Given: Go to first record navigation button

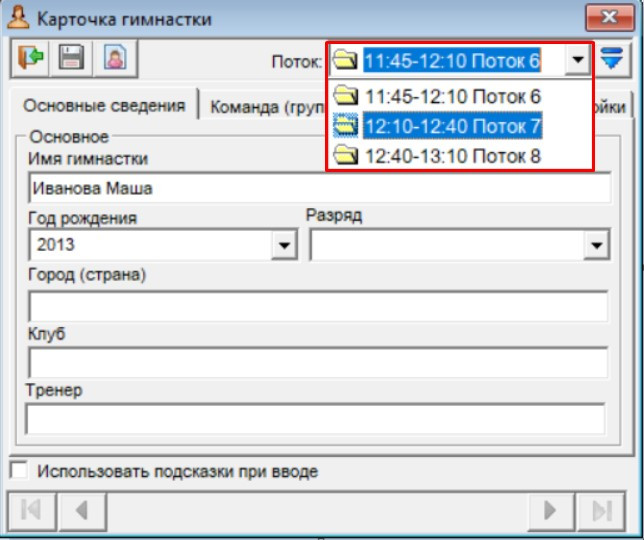Looking at the screenshot, I should [x=31, y=510].
